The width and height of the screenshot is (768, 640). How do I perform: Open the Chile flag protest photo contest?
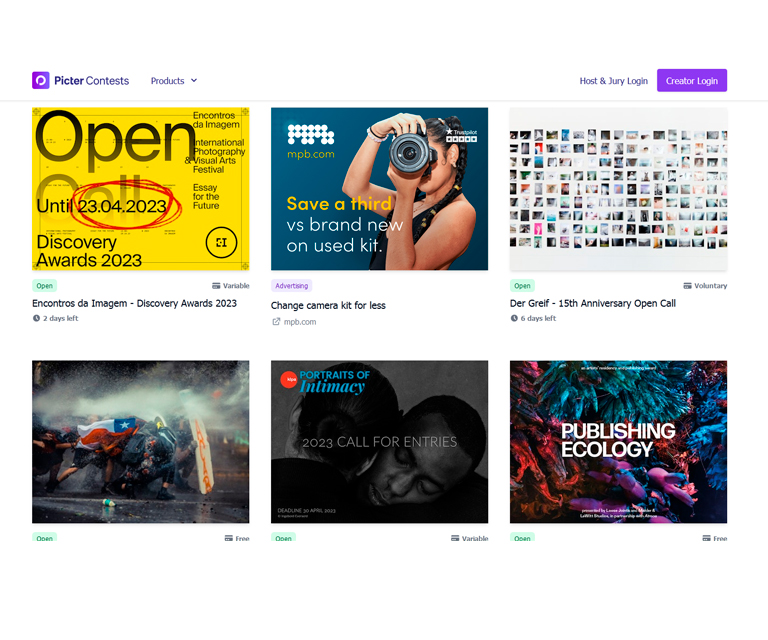[140, 441]
